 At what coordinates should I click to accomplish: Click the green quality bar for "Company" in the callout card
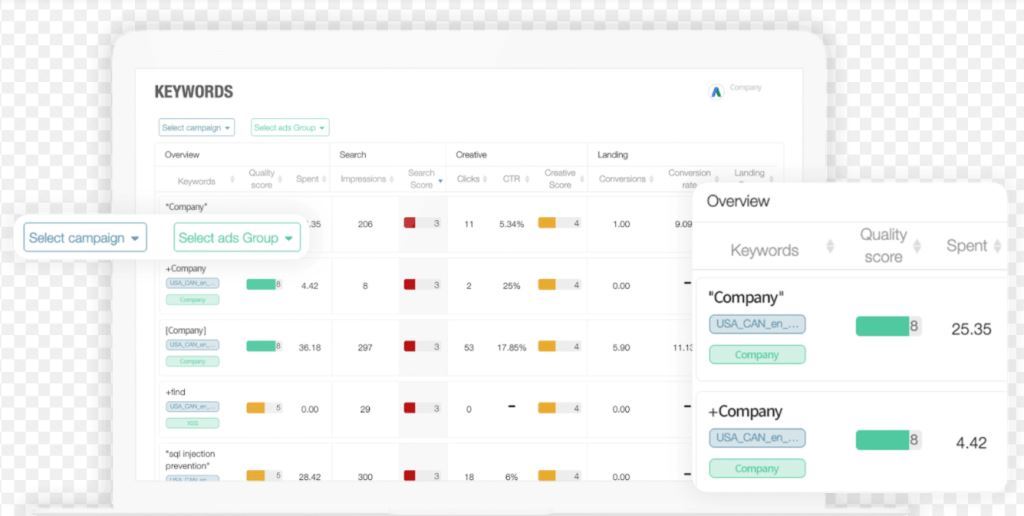(x=883, y=326)
